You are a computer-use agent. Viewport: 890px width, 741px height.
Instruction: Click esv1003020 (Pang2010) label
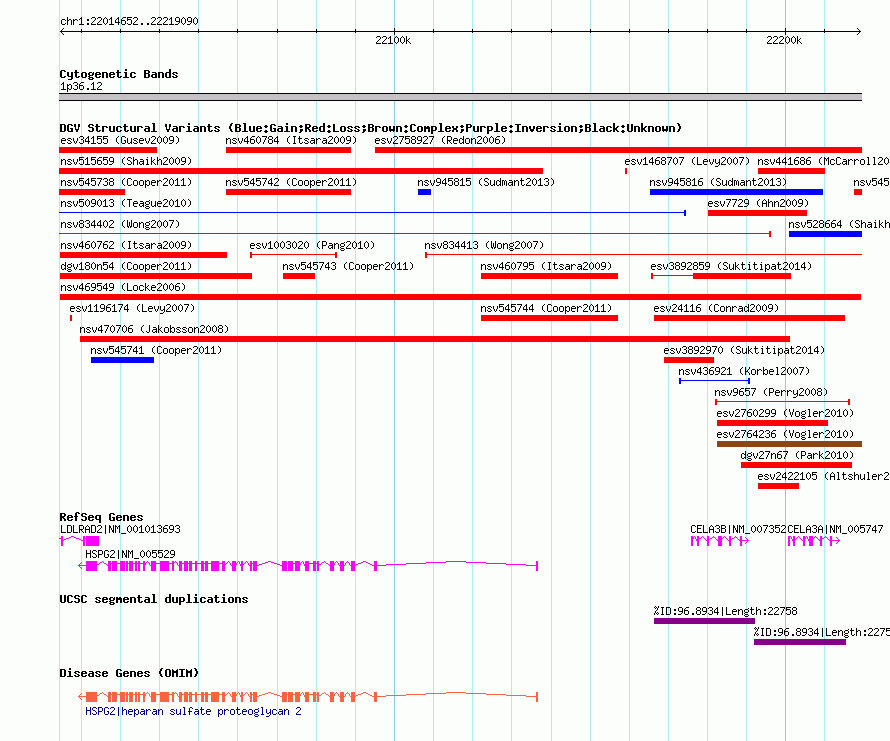click(x=312, y=245)
